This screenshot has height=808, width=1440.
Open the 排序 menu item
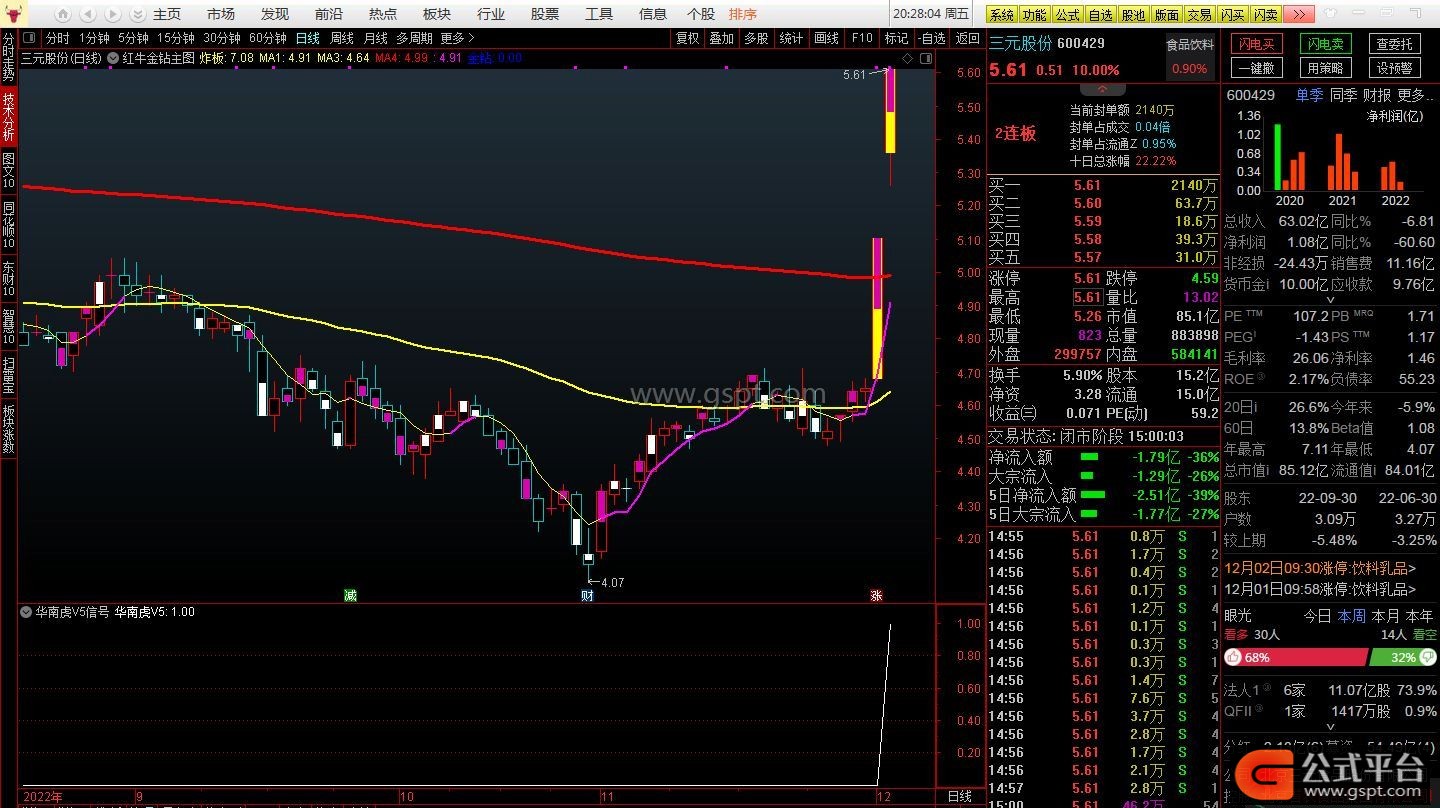[x=743, y=14]
